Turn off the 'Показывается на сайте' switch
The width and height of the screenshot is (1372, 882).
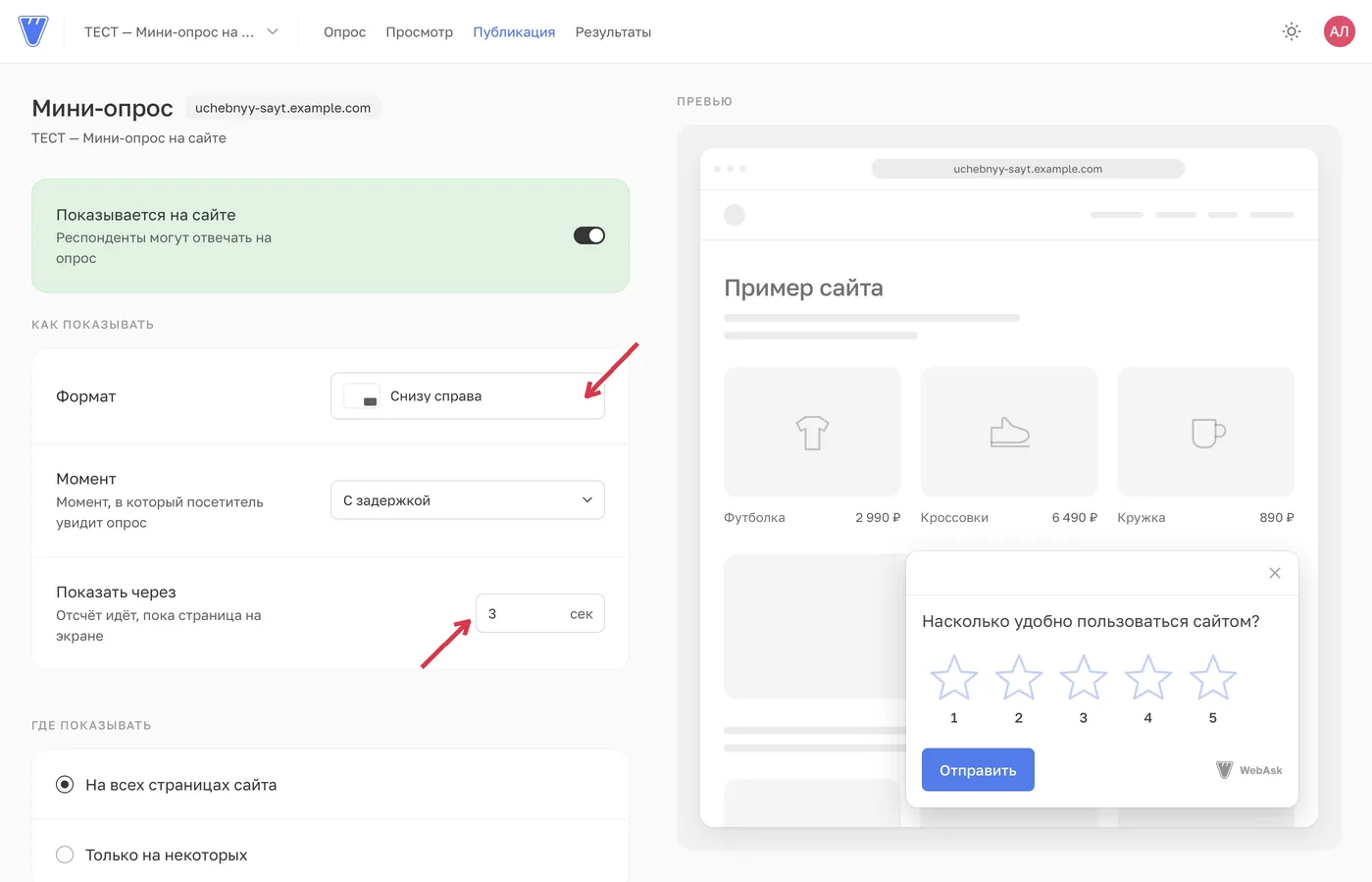(x=588, y=235)
